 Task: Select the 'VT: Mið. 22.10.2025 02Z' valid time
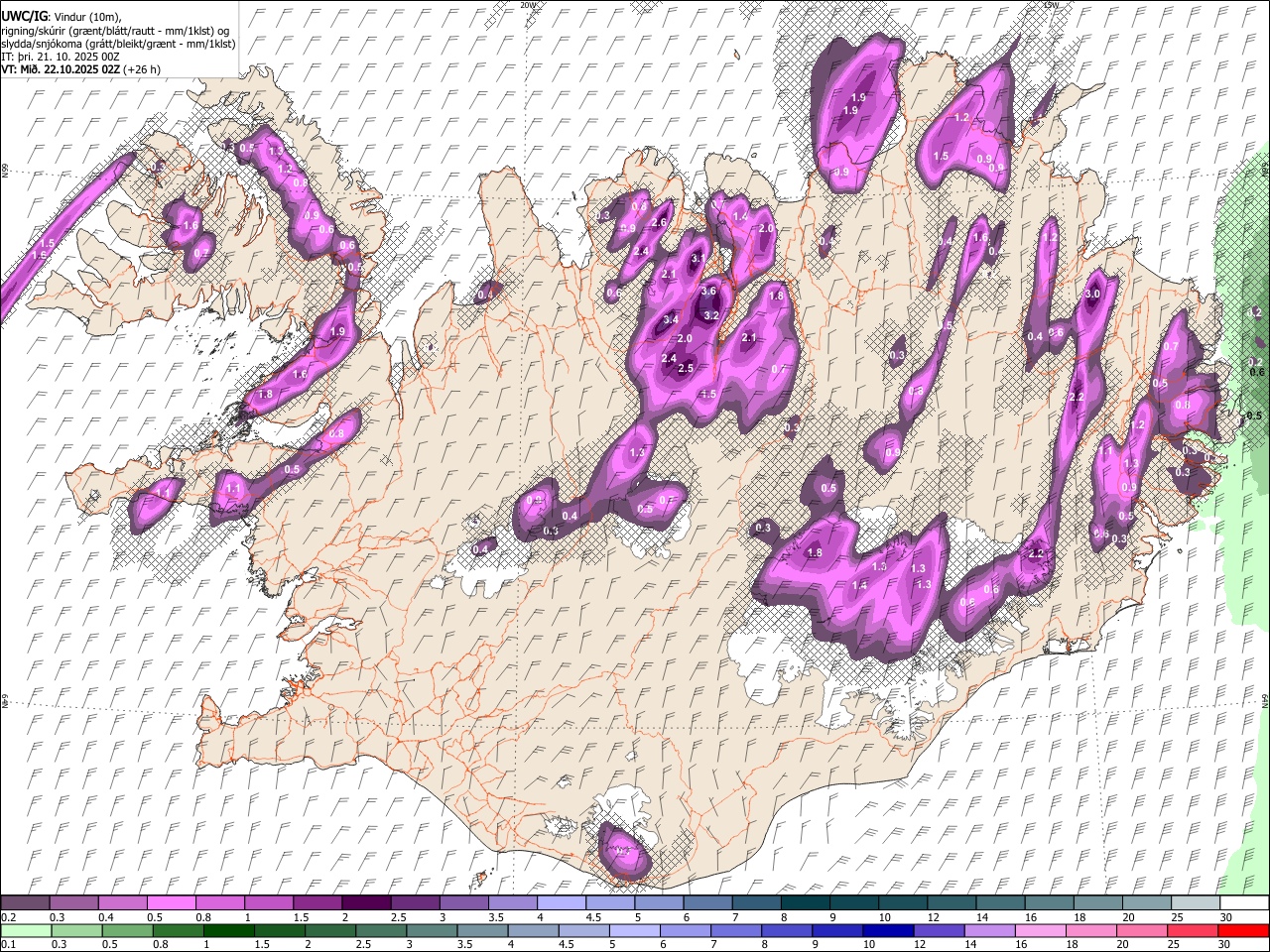[62, 69]
